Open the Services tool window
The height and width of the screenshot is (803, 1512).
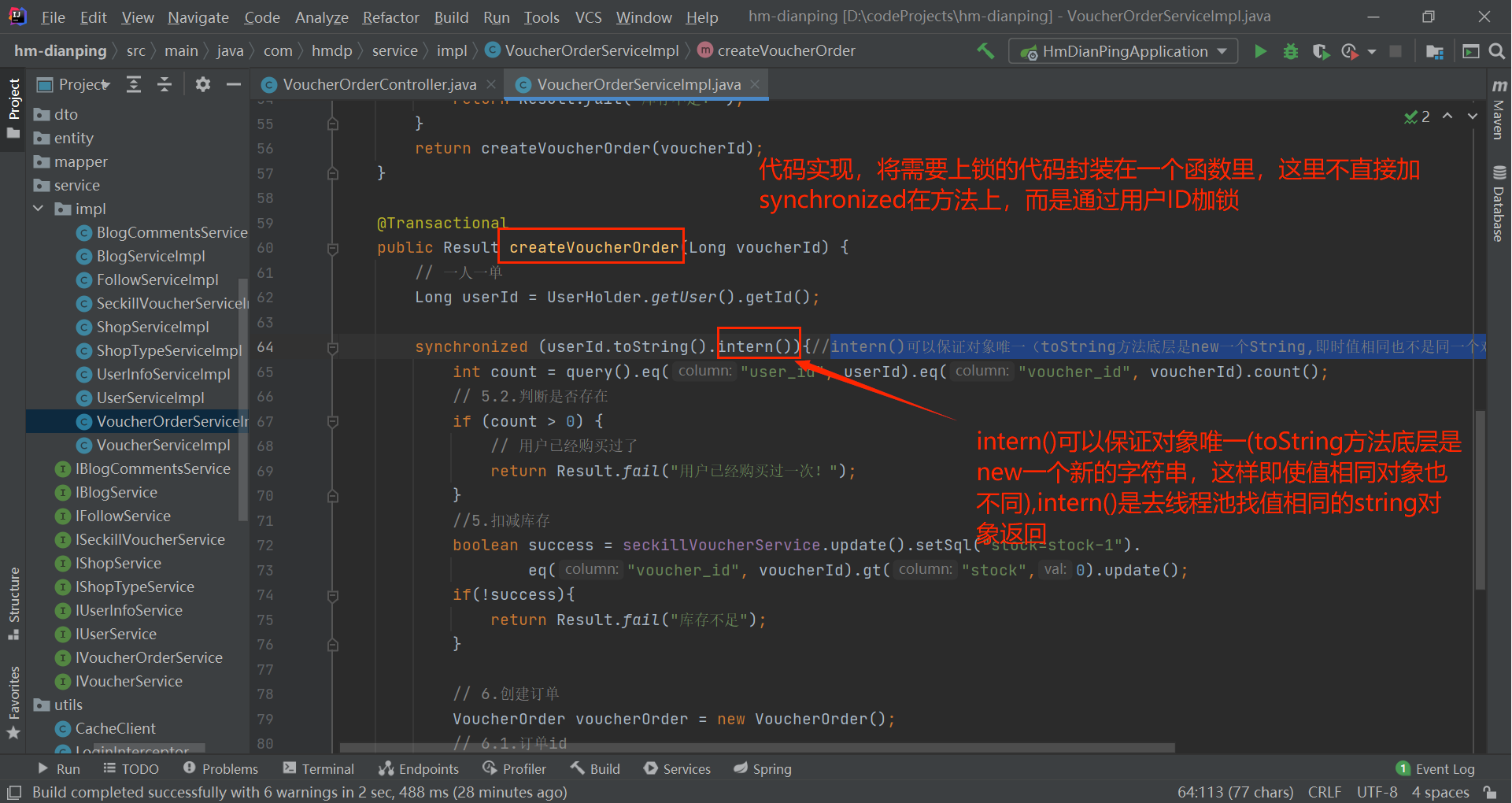point(677,769)
